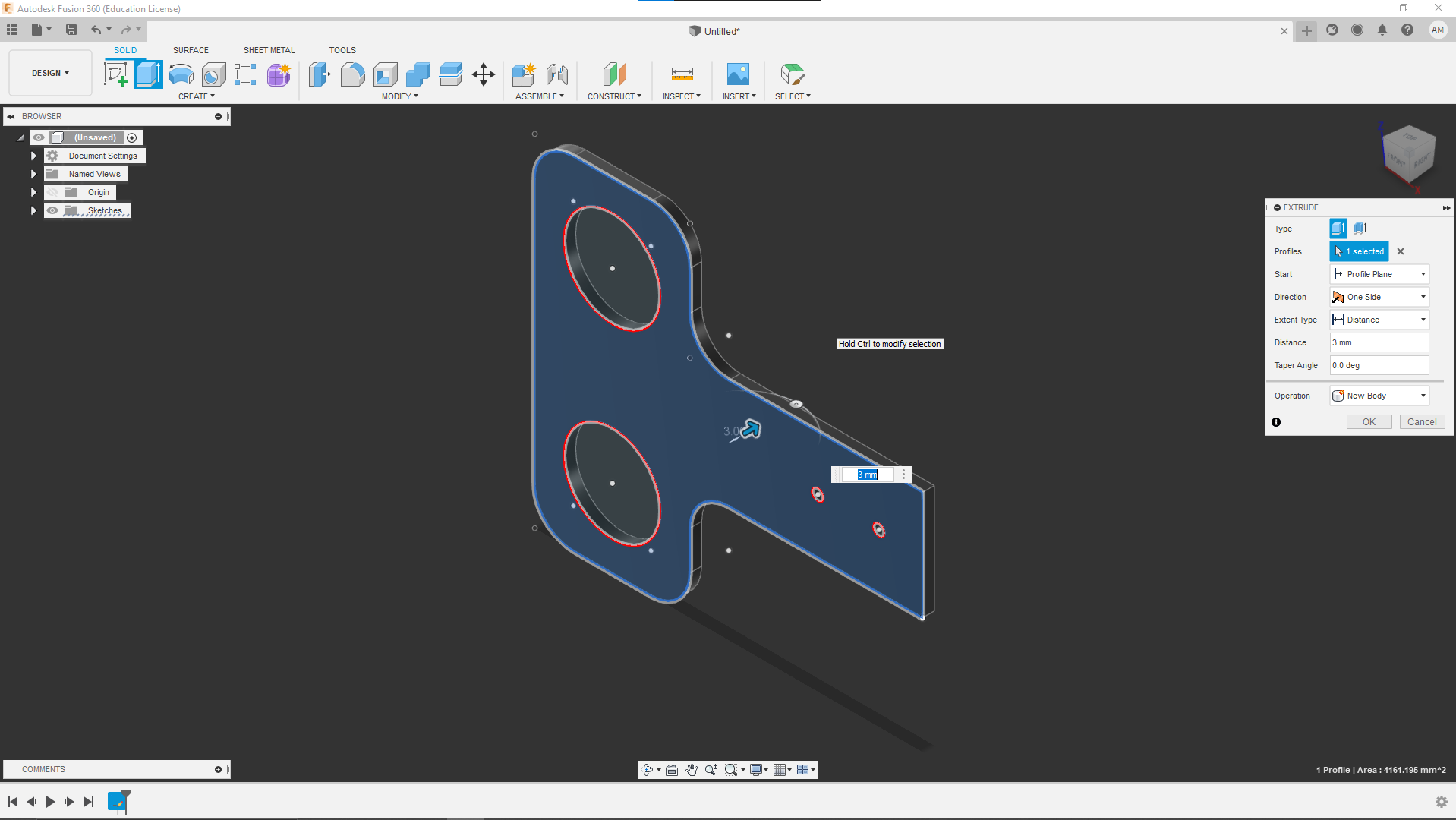Select the Shell tool icon
This screenshot has height=820, width=1456.
386,74
